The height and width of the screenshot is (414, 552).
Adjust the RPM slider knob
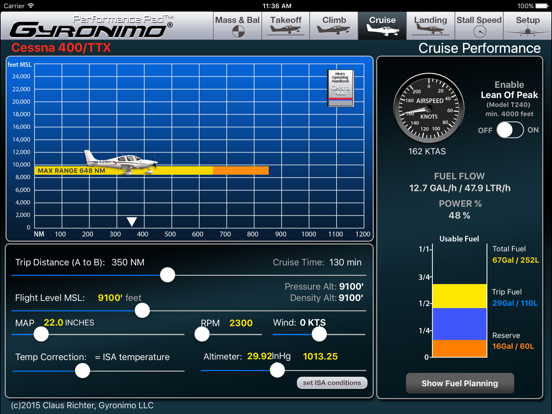coord(202,334)
